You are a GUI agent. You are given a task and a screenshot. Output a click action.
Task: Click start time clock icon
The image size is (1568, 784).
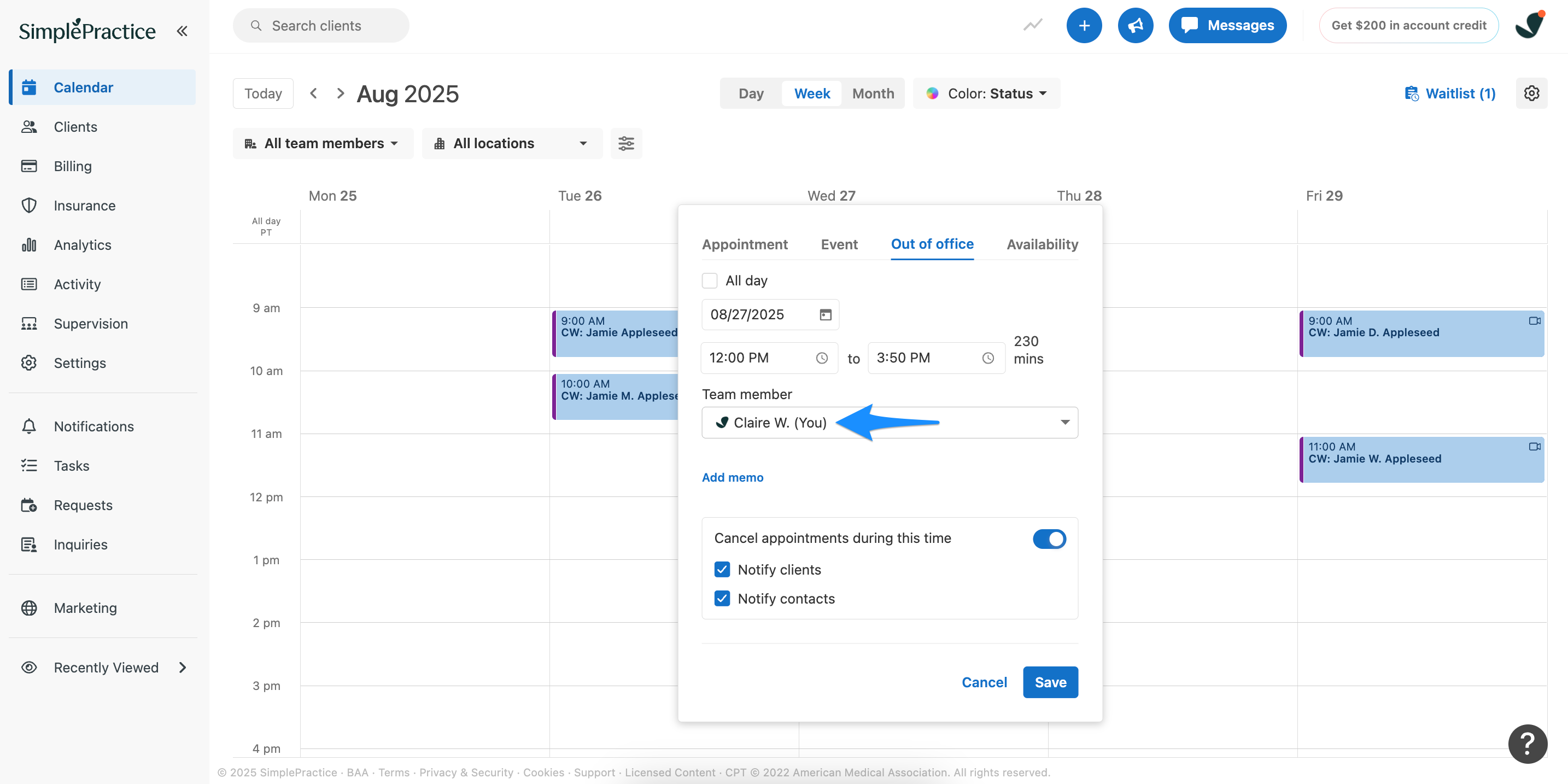(822, 358)
